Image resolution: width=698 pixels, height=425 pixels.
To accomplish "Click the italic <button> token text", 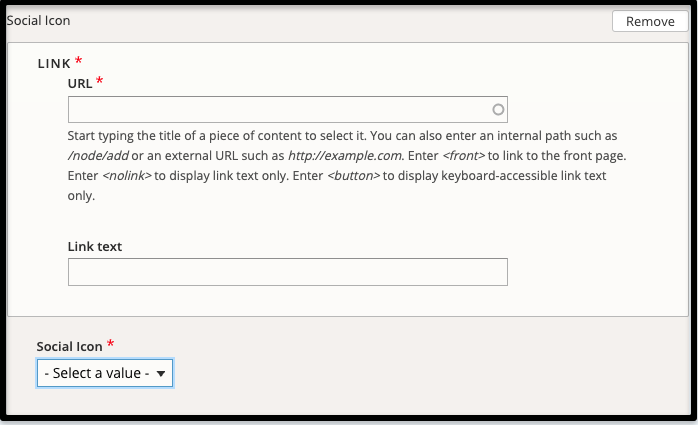I will (x=353, y=176).
